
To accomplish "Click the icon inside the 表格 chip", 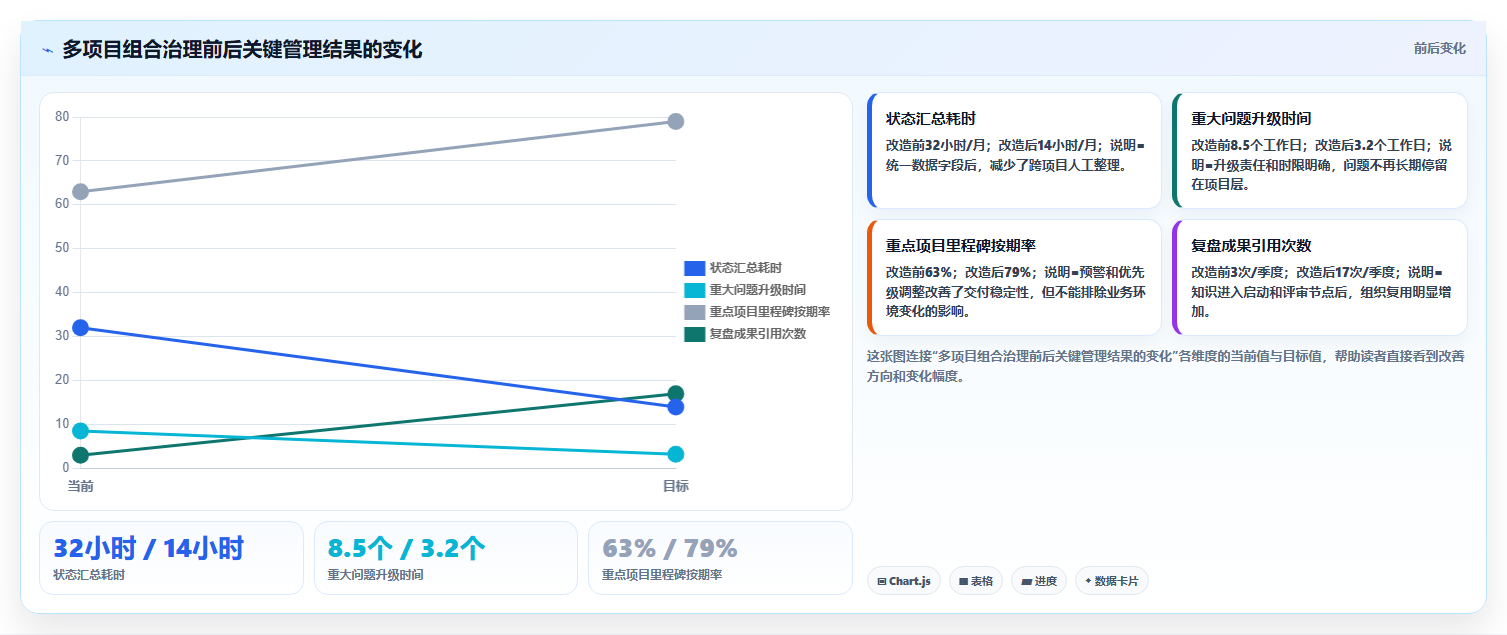I will point(964,581).
